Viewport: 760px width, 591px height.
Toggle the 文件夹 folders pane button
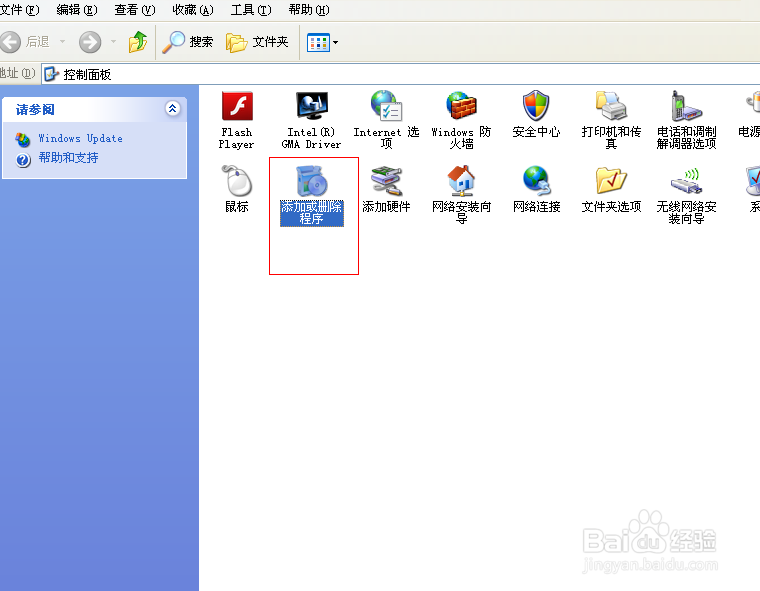257,42
